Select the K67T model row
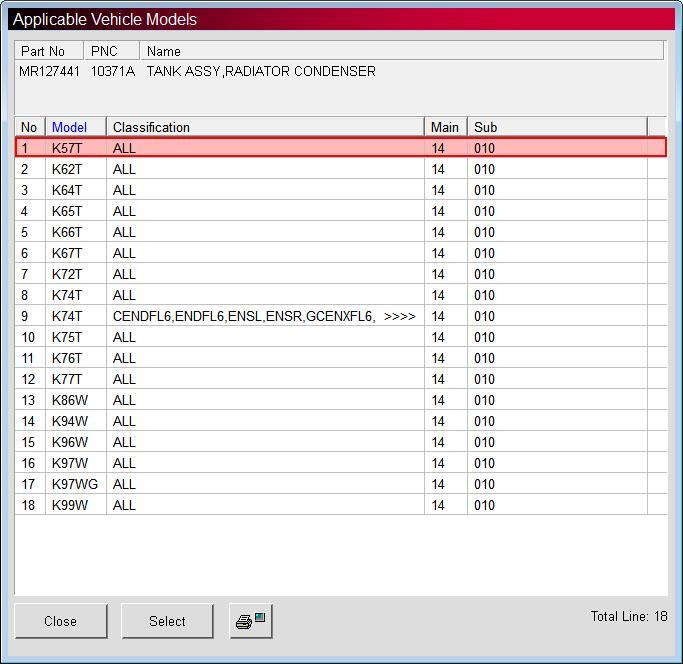The width and height of the screenshot is (683, 664). coord(341,253)
